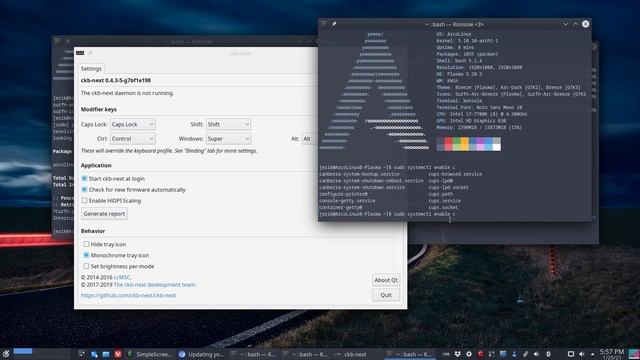Open the ccMSC link
The image size is (640, 360).
coord(122,277)
